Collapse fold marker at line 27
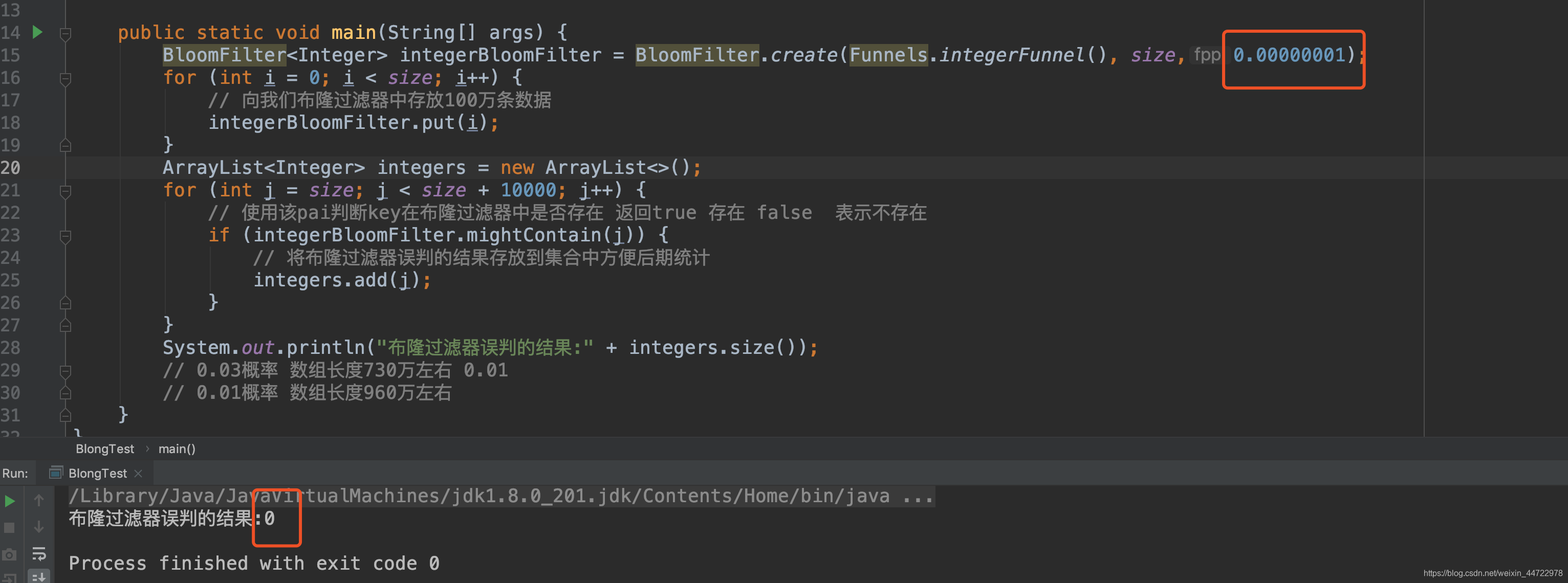Viewport: 1568px width, 583px height. point(66,325)
